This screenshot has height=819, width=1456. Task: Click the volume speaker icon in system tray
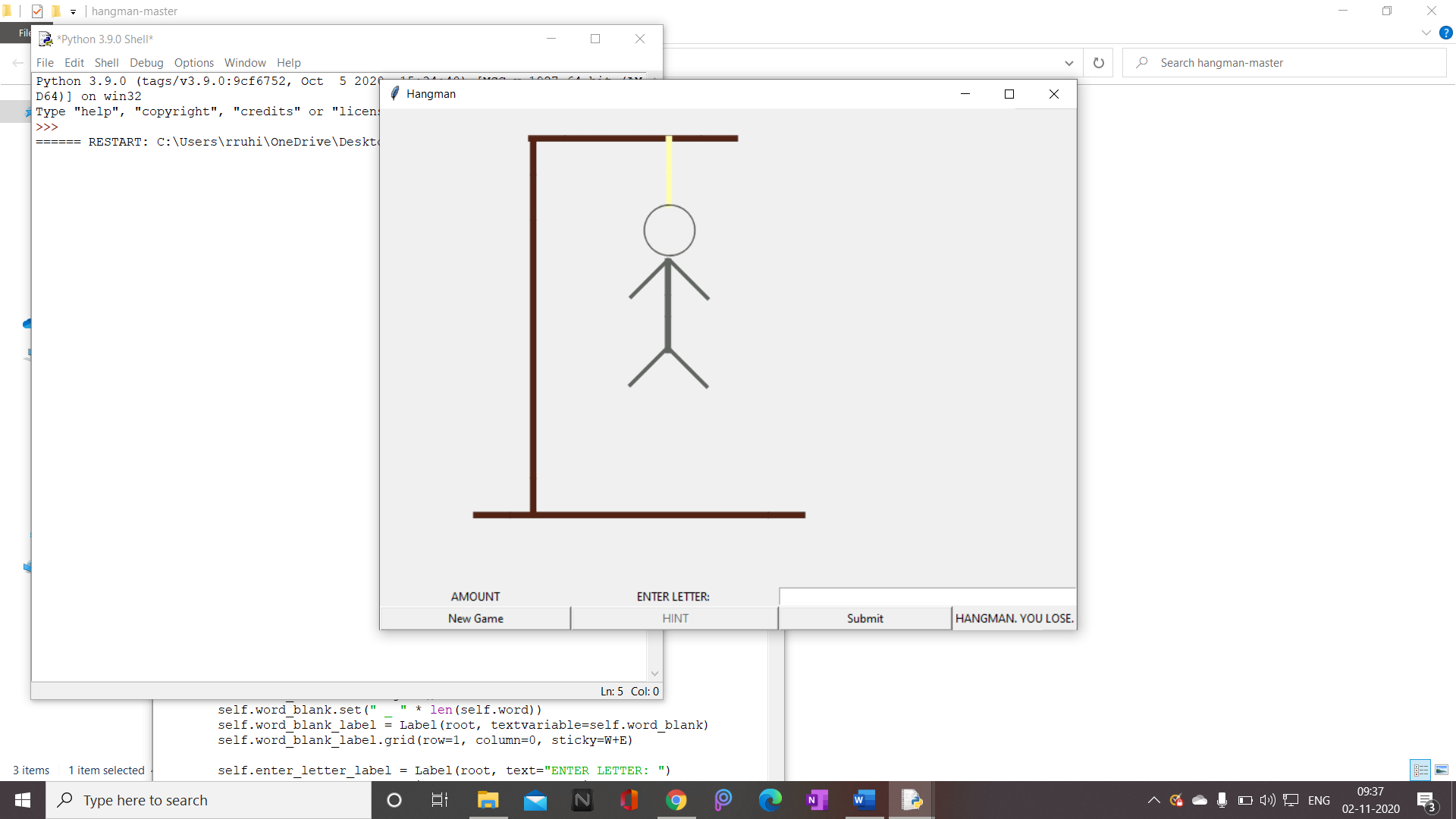point(1267,800)
